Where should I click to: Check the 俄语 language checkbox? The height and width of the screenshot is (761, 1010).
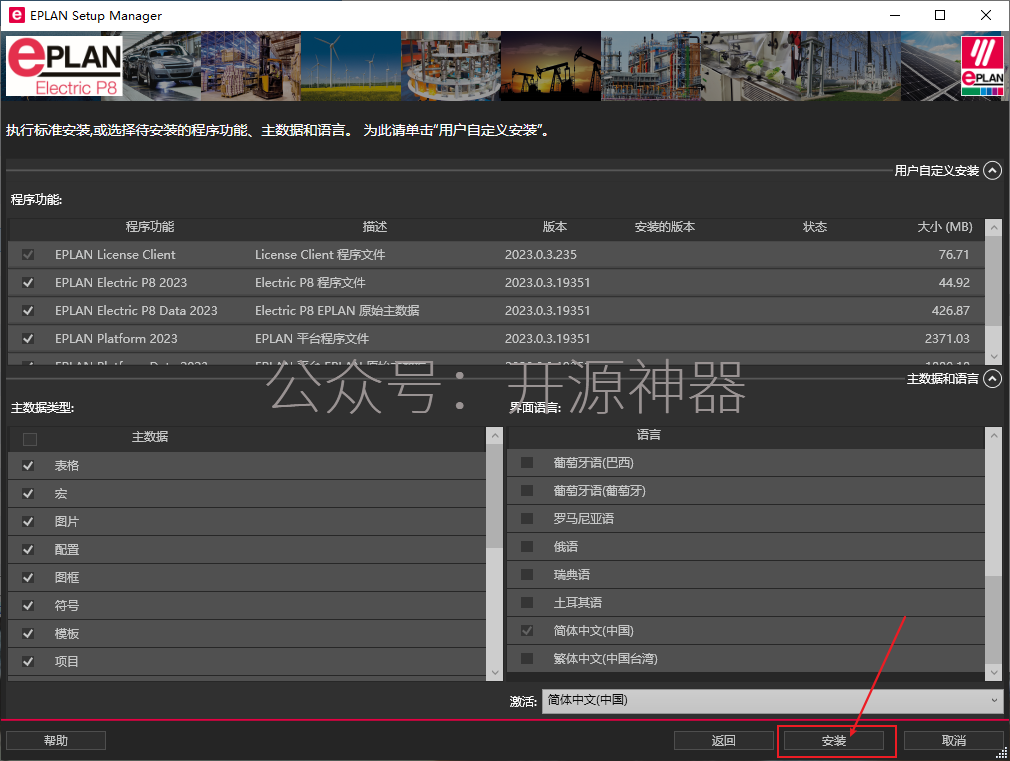pos(527,546)
